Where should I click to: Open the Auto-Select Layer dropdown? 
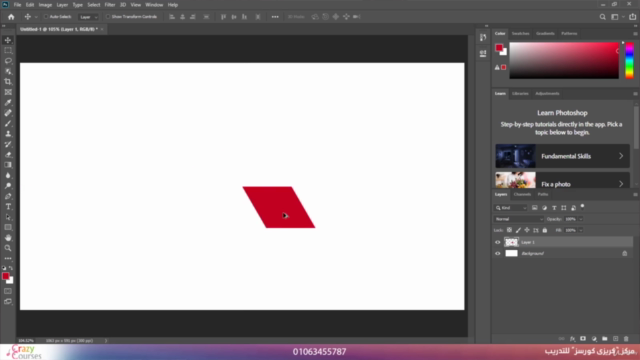click(89, 17)
